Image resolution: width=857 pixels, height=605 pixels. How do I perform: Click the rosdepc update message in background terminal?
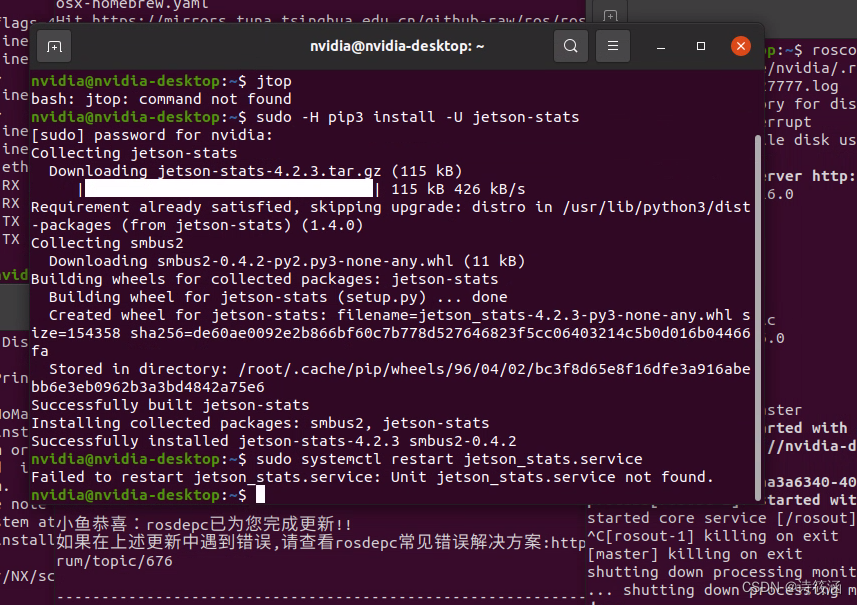tap(204, 524)
